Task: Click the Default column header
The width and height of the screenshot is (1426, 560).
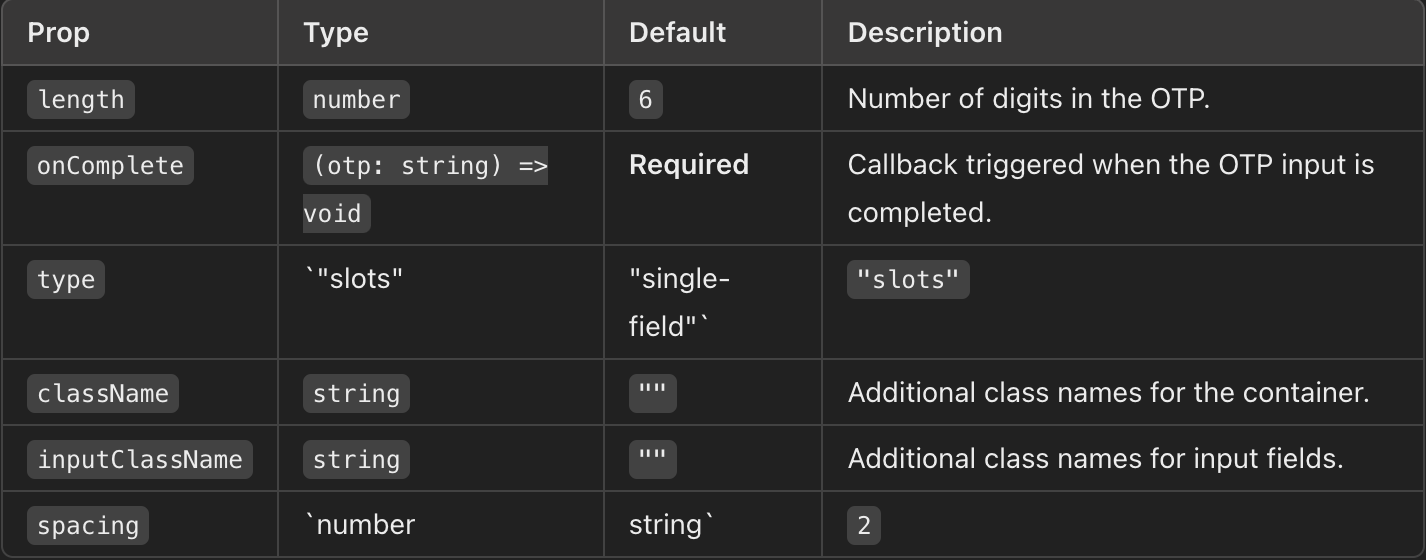Action: coord(677,32)
